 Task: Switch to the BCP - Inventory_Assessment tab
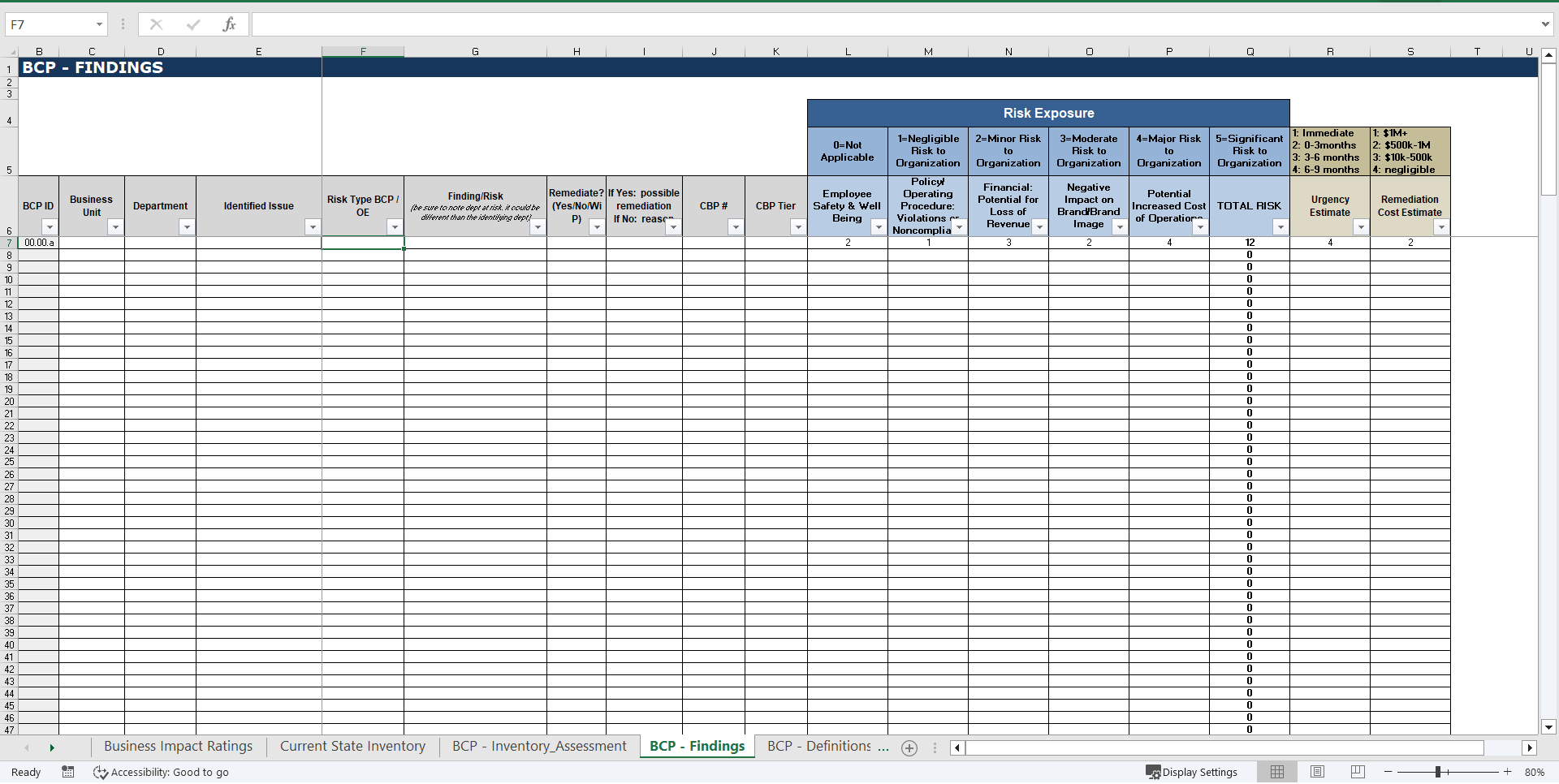[x=538, y=746]
